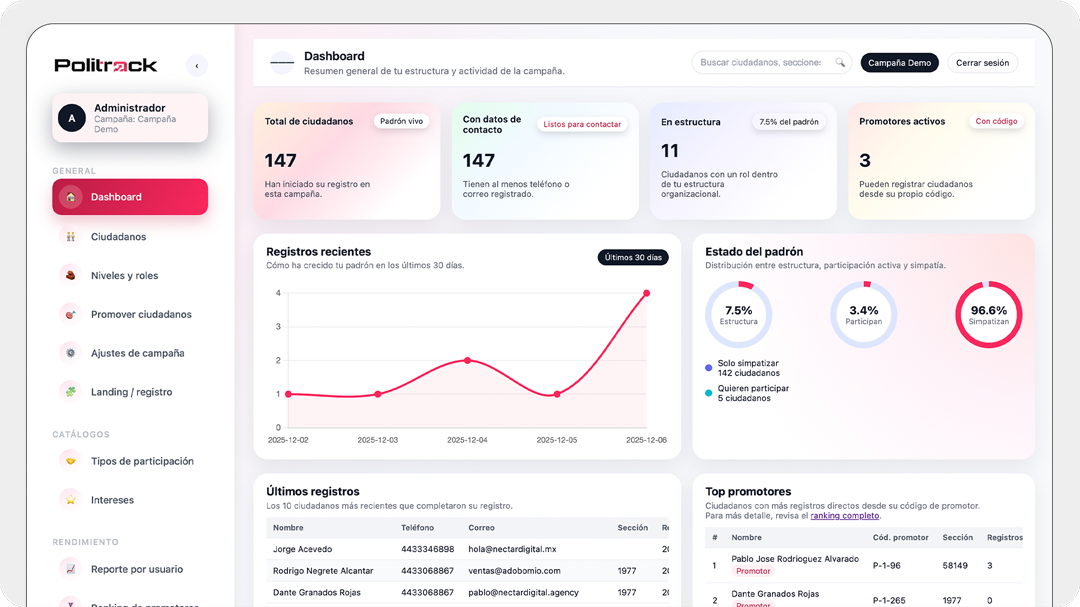Open Niveles y roles section

(x=130, y=276)
